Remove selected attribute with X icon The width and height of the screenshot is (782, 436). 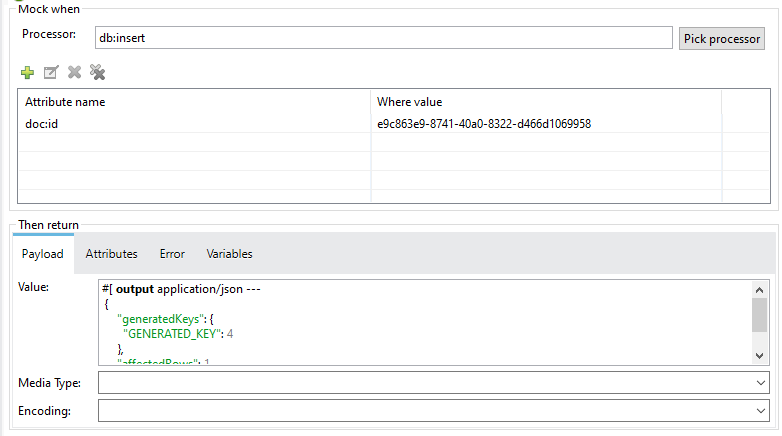[x=74, y=72]
